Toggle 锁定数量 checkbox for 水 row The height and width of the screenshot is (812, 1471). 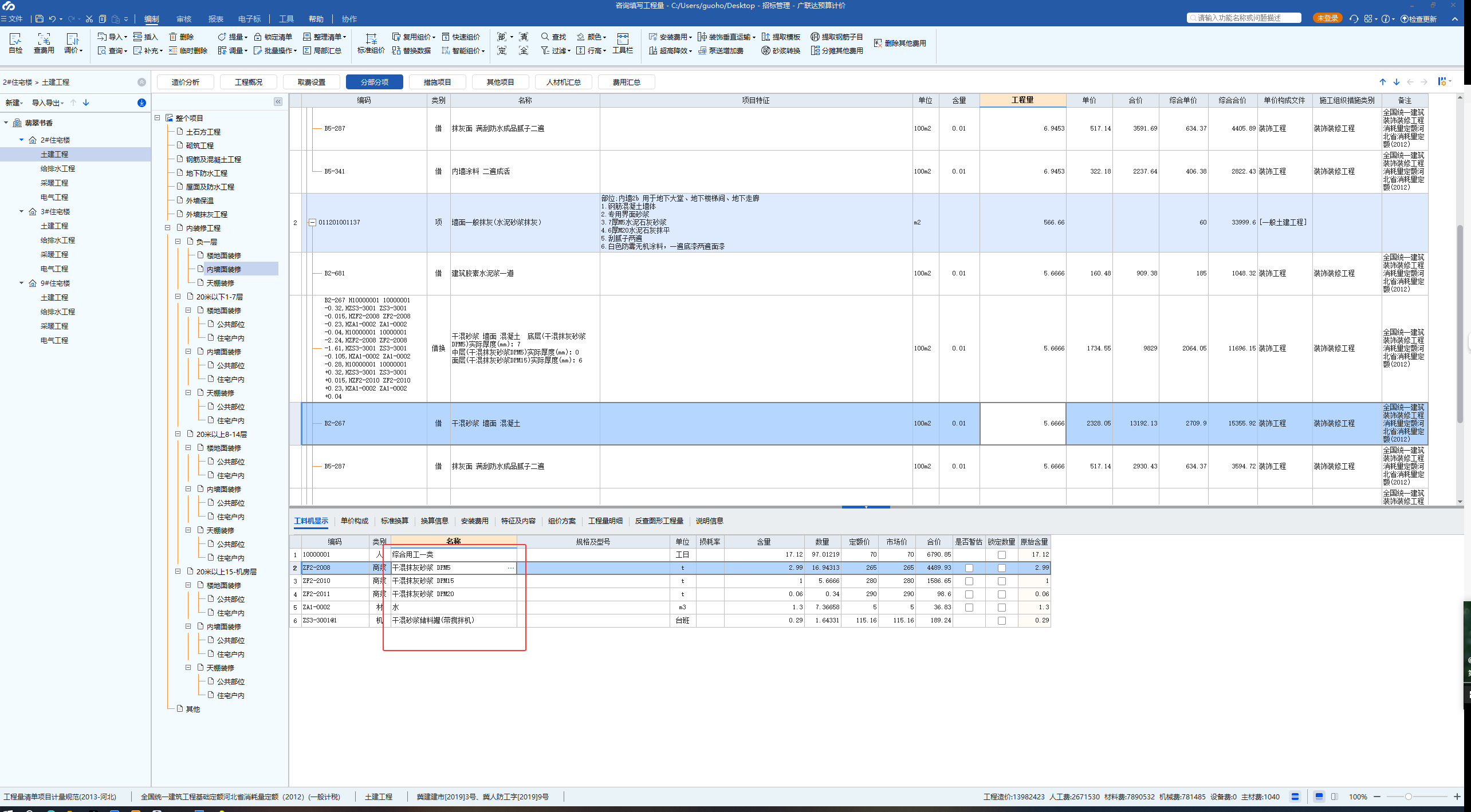1001,608
